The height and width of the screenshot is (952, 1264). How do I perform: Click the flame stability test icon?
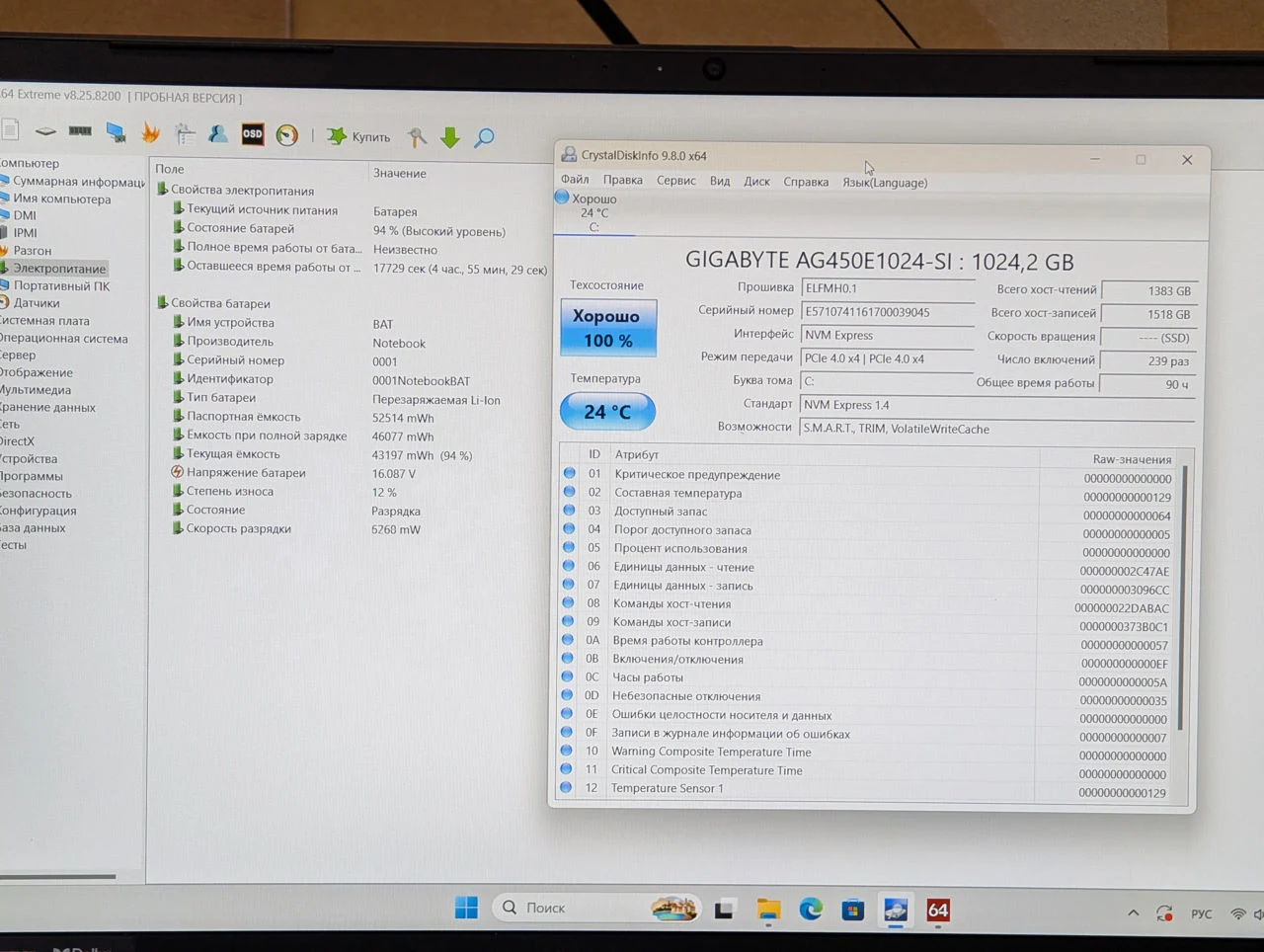[150, 132]
